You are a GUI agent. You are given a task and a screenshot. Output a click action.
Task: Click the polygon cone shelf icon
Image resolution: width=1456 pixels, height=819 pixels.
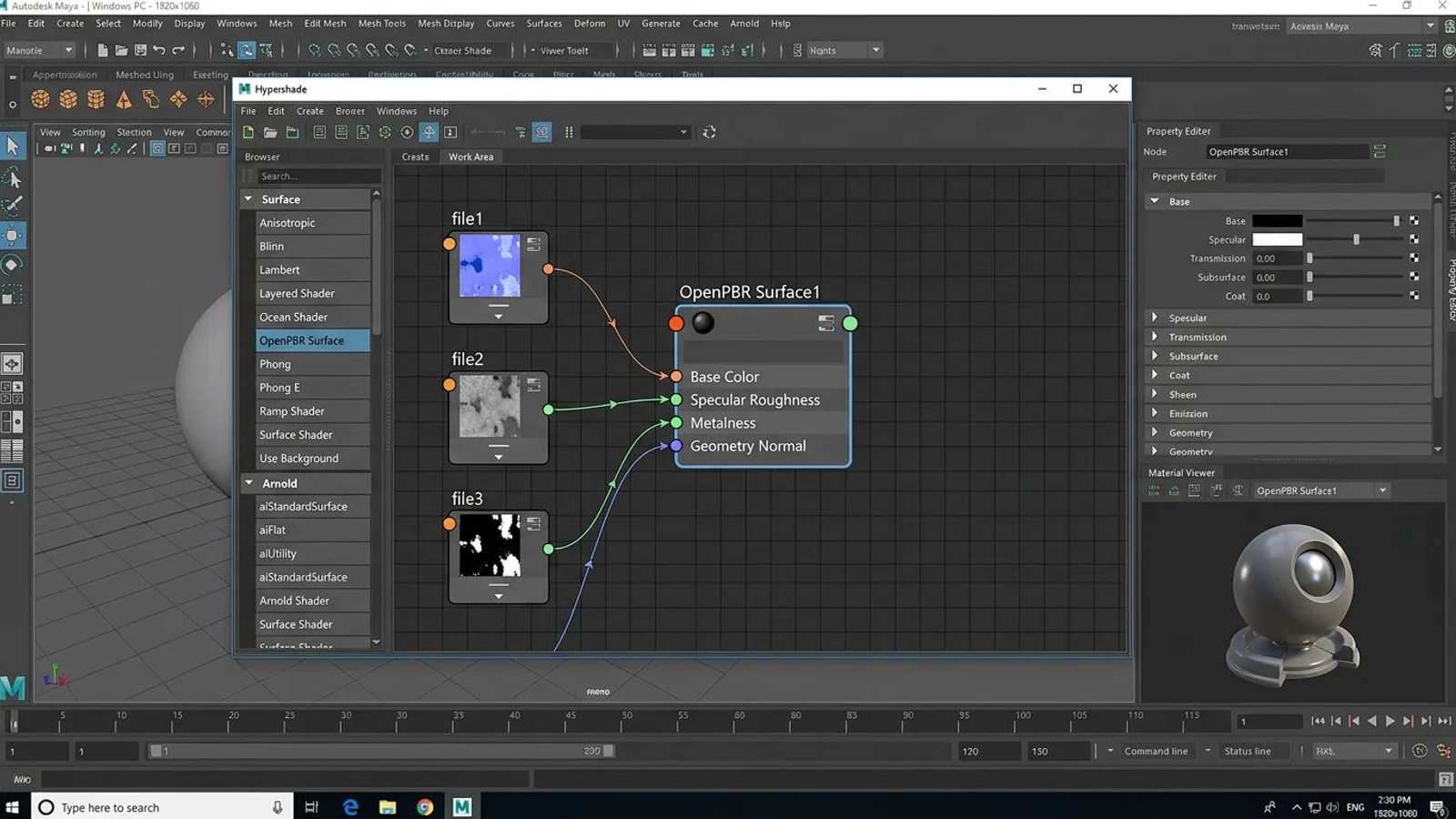[124, 99]
